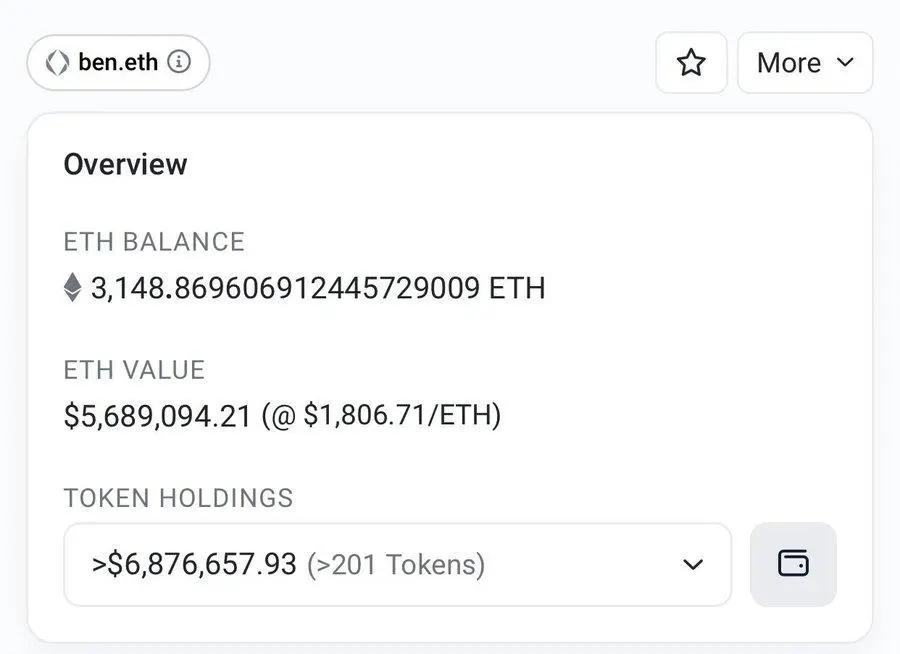This screenshot has width=900, height=654.
Task: Click the @ $1,806.71/ETH price text
Action: [x=381, y=415]
